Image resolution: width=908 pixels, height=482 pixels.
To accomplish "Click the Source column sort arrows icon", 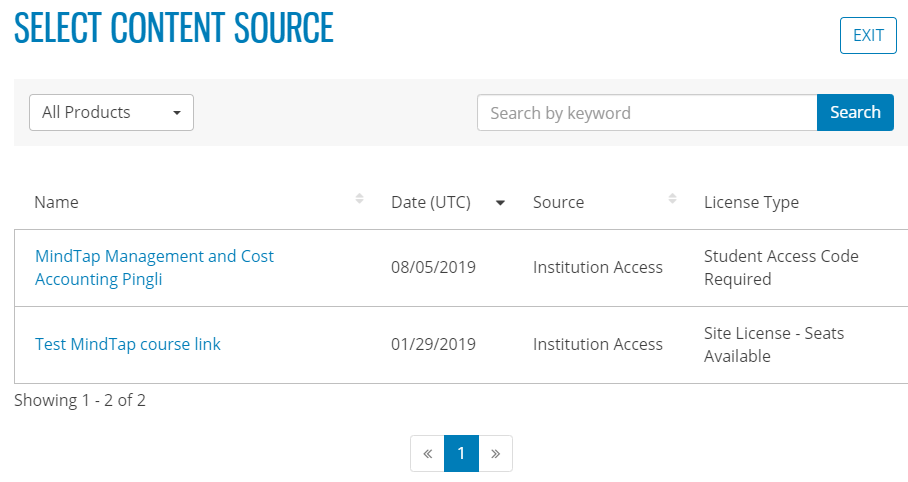I will tap(672, 198).
